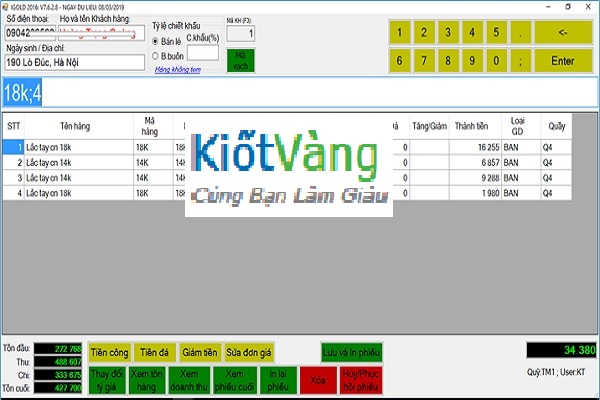
Task: Open the Hàng không tem link
Action: [178, 69]
